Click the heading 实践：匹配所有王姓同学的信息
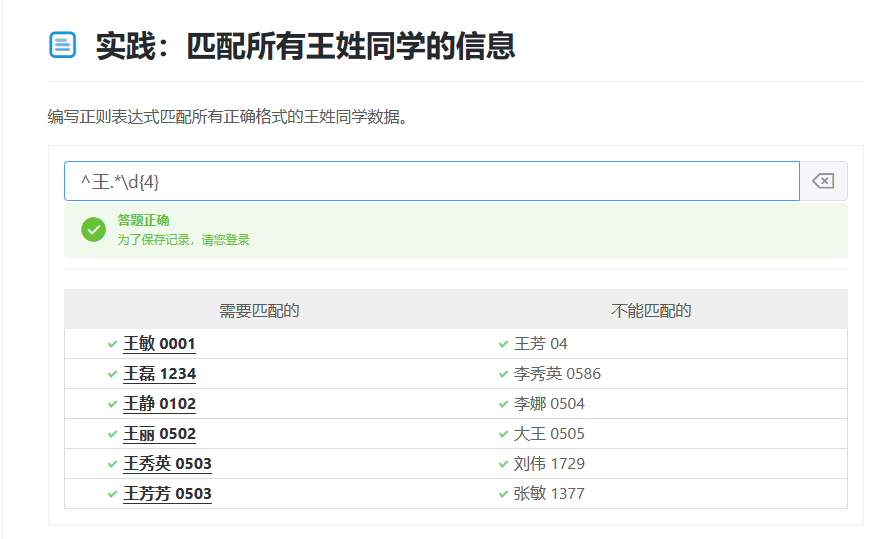 click(305, 46)
